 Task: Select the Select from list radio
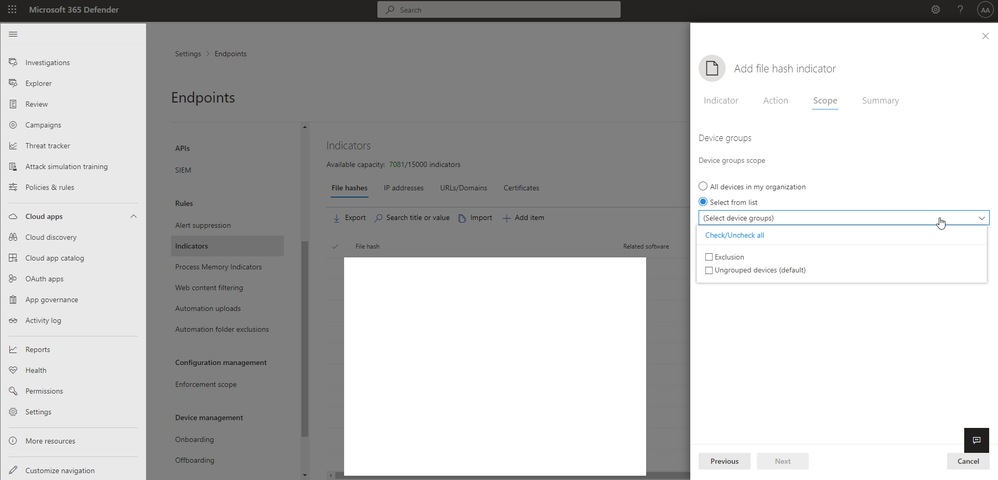tap(703, 202)
